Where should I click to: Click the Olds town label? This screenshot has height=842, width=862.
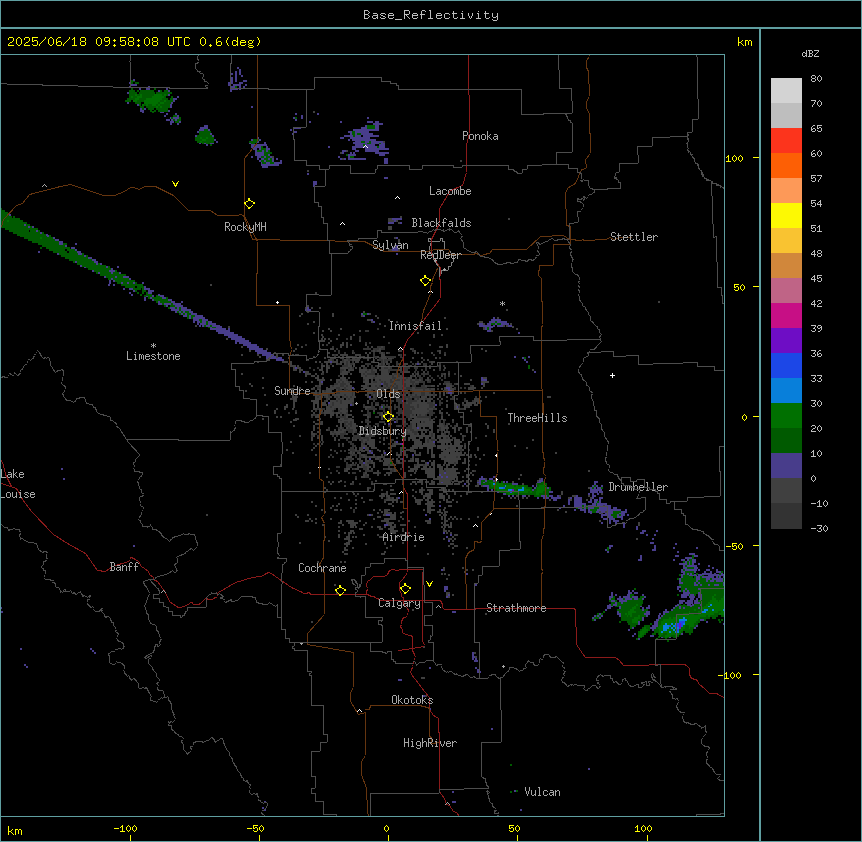(x=388, y=394)
